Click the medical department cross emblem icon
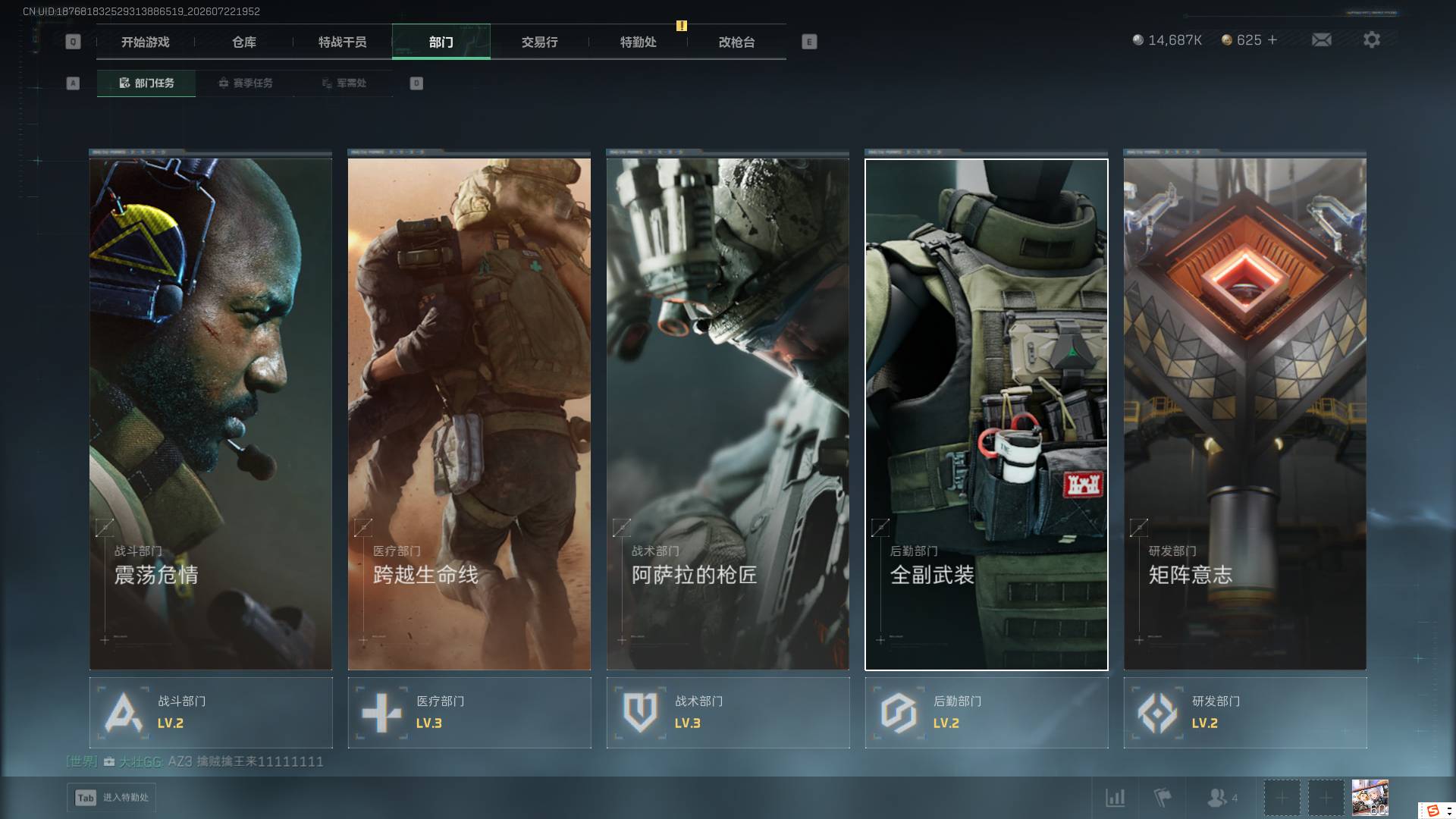 point(381,713)
